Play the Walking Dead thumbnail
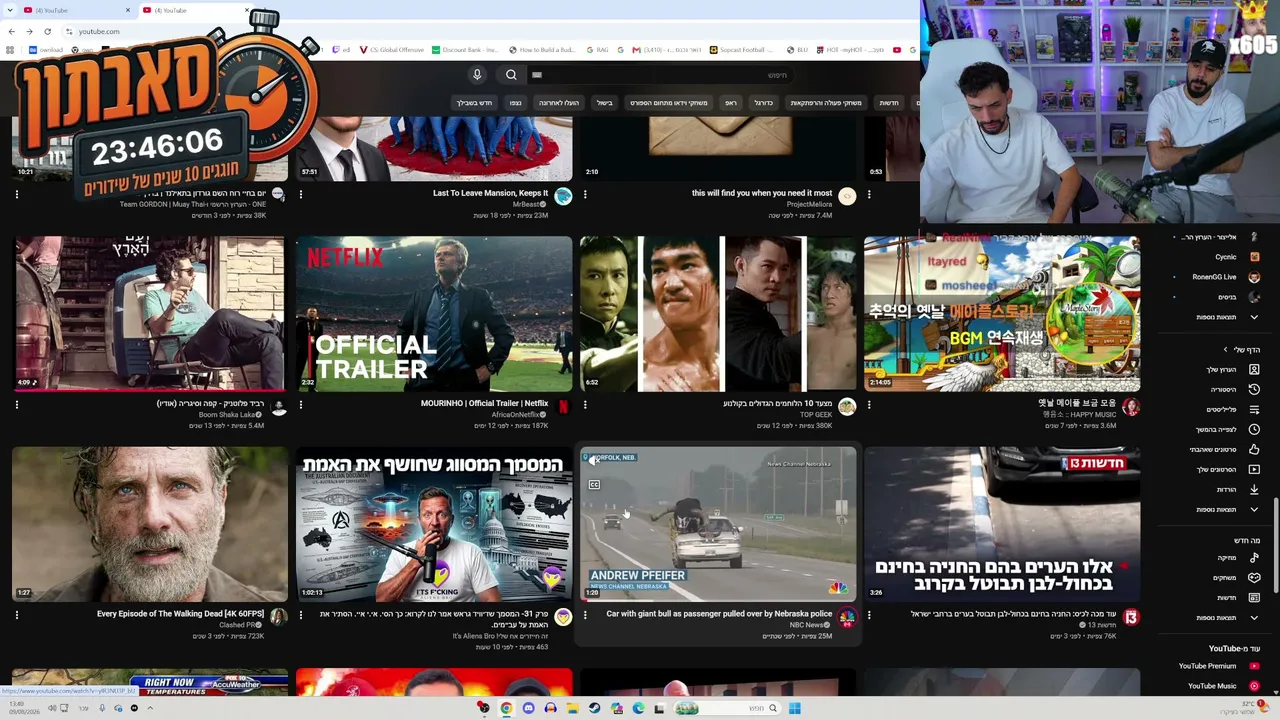 pos(150,524)
